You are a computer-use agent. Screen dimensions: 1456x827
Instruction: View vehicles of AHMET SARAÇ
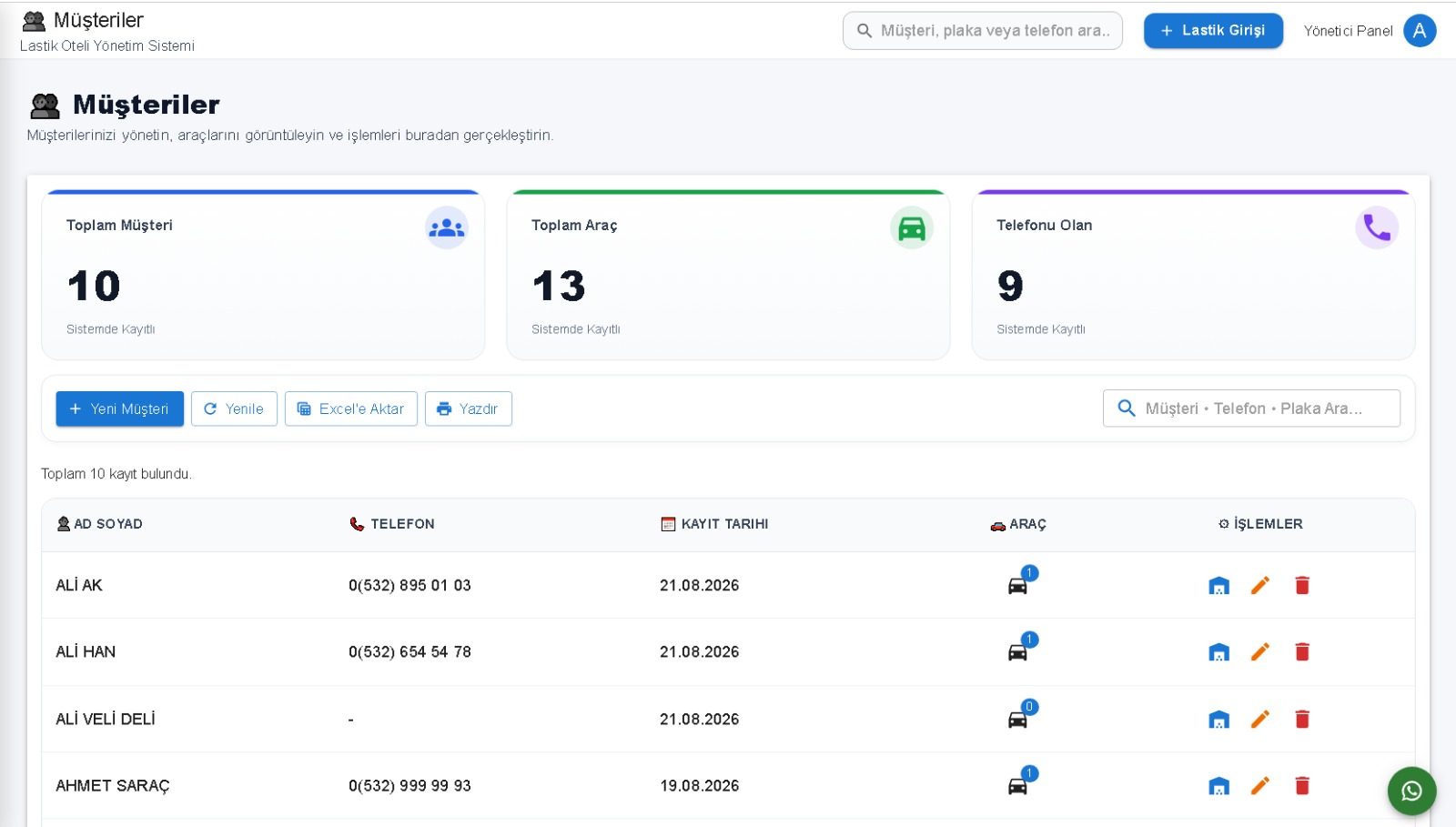(x=1018, y=786)
